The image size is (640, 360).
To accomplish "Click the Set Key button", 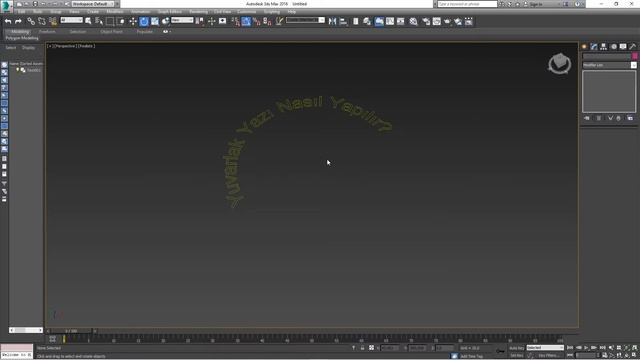I will [517, 356].
